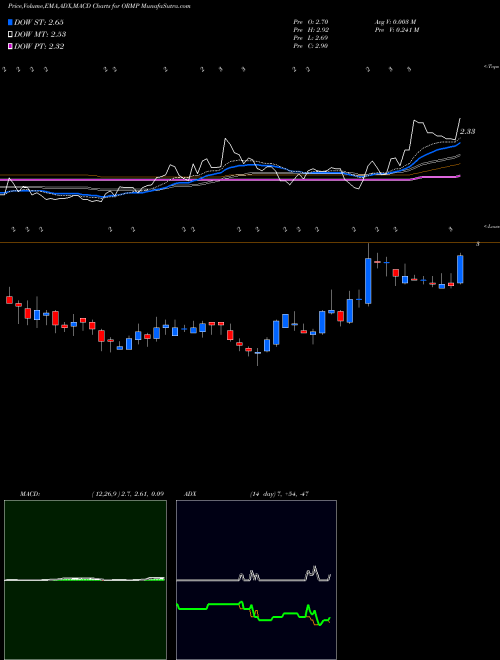Click the 'Pre O: 2.70' open value
The width and height of the screenshot is (500, 660).
pyautogui.click(x=311, y=22)
